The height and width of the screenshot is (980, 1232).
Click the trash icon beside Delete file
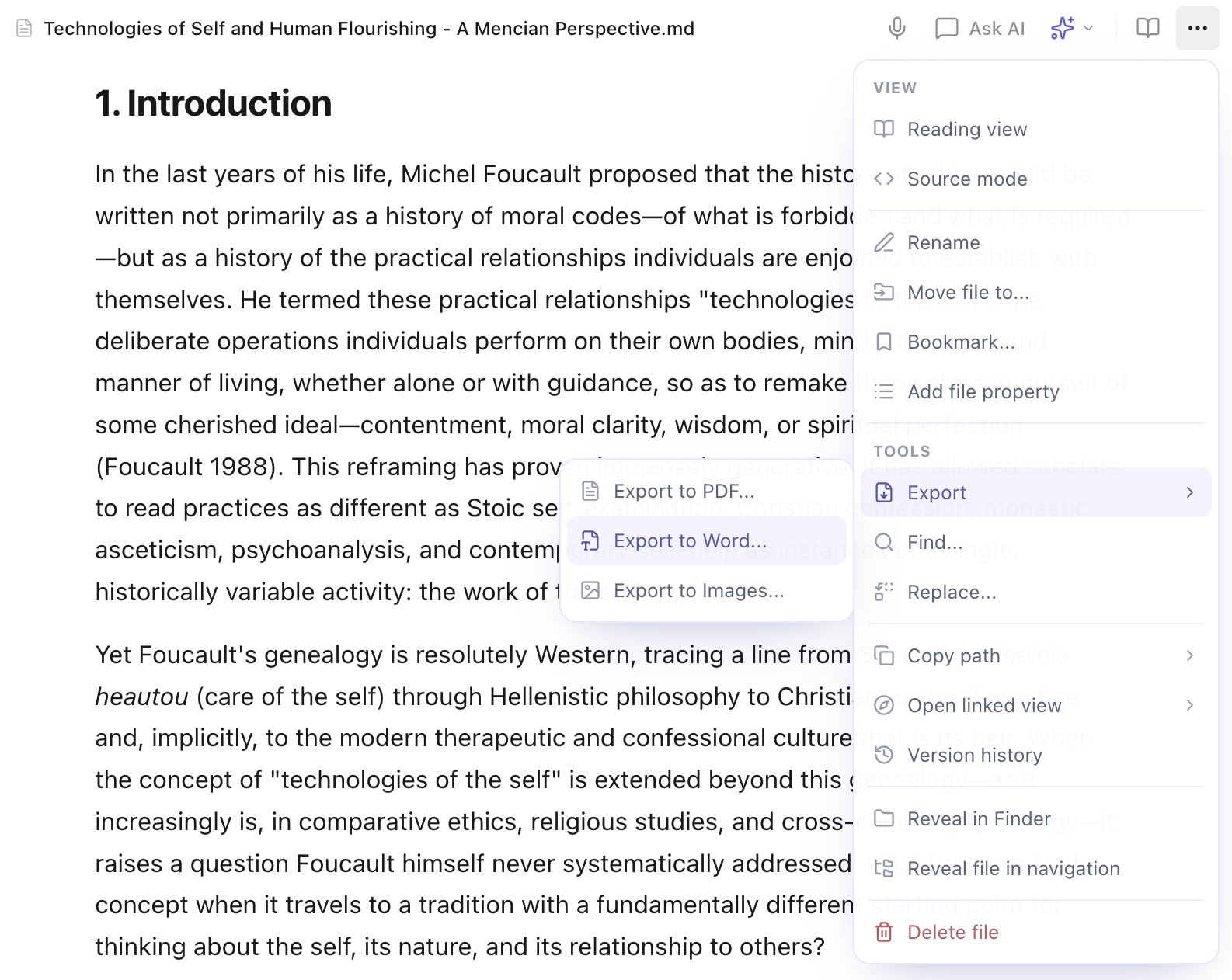(x=884, y=933)
